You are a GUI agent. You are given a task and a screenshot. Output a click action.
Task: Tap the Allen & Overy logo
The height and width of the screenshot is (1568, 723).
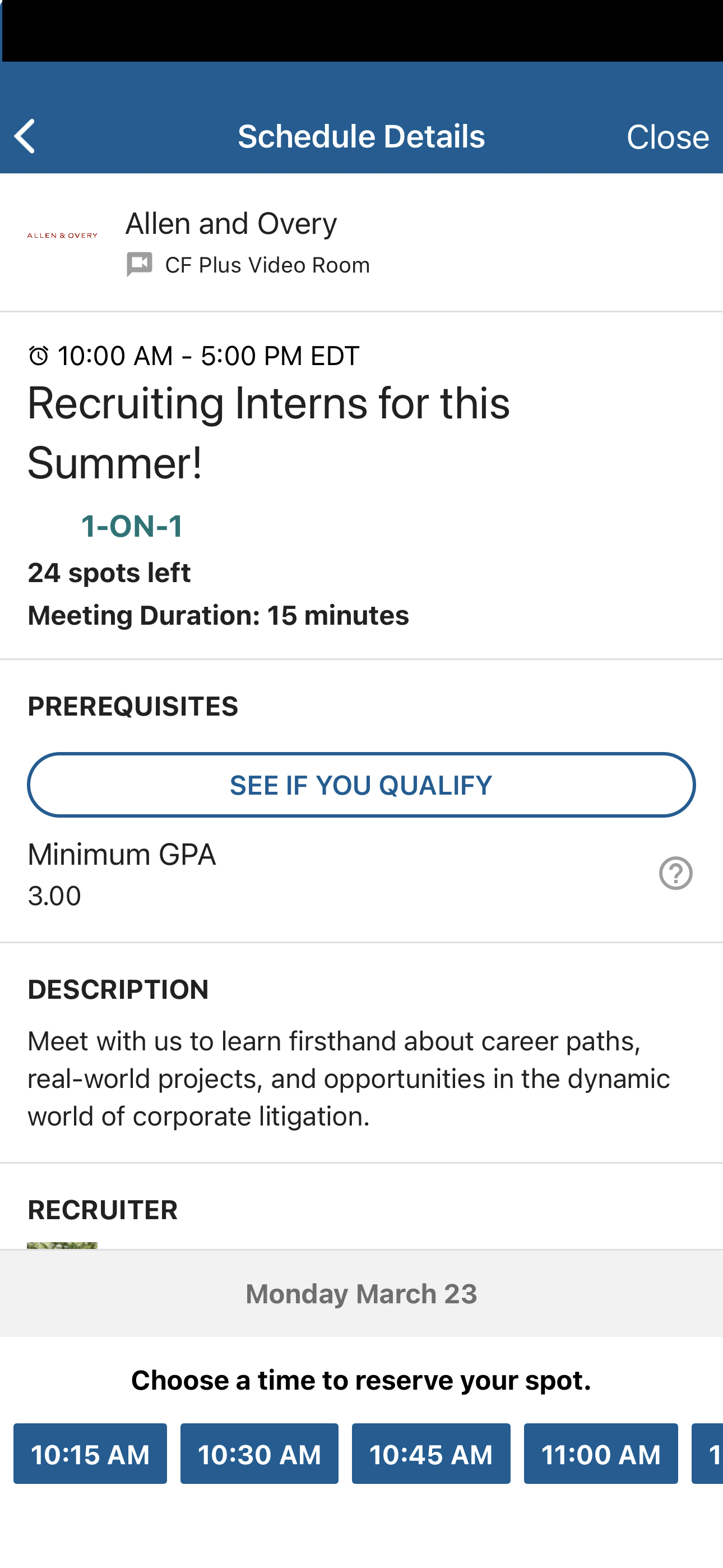[62, 235]
